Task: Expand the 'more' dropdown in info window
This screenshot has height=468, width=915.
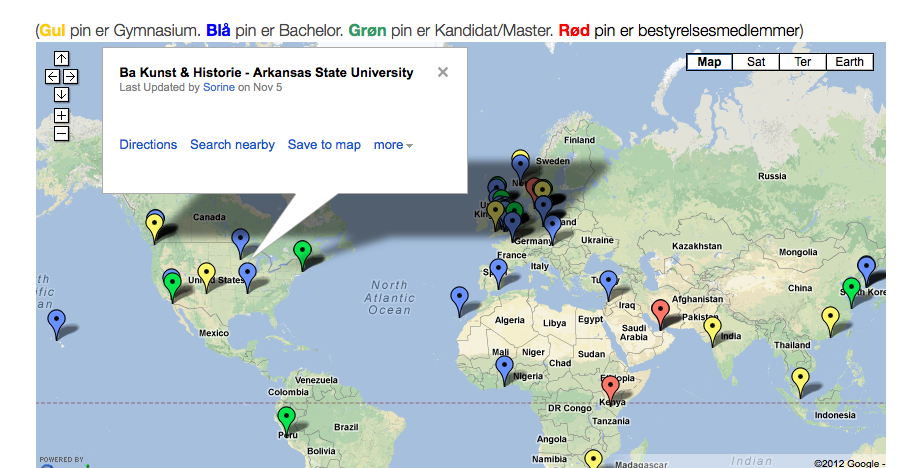Action: click(393, 145)
